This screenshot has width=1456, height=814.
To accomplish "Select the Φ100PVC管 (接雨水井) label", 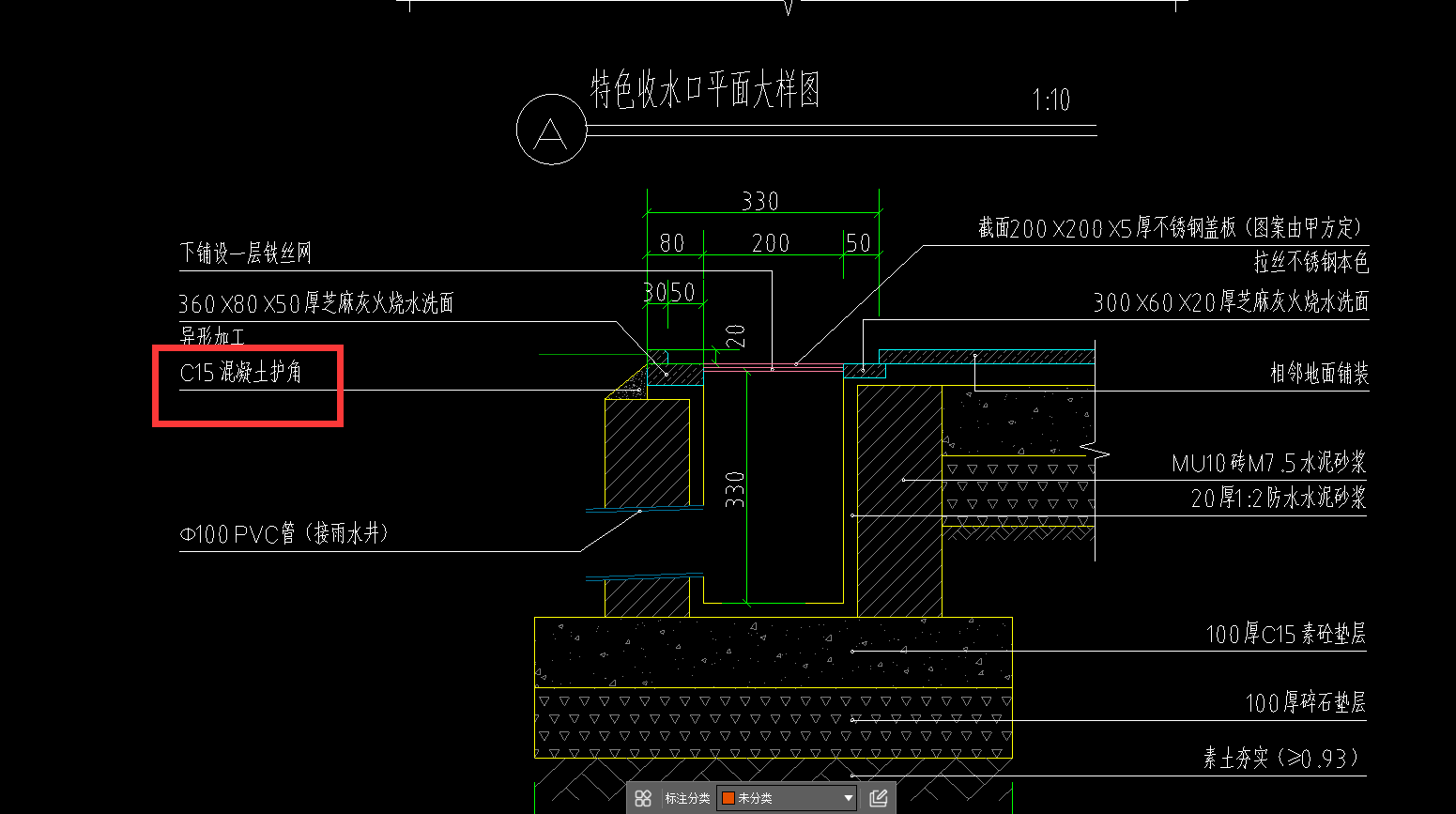I will (x=284, y=534).
